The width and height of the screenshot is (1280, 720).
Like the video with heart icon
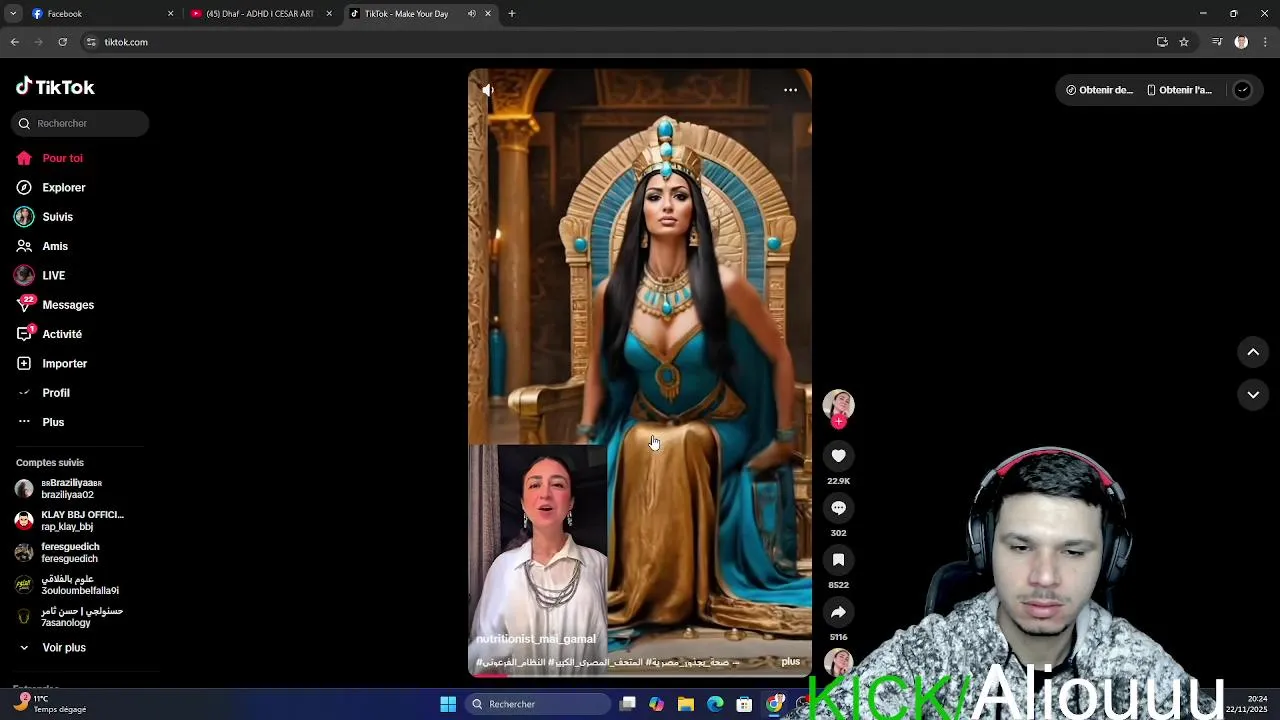(838, 456)
